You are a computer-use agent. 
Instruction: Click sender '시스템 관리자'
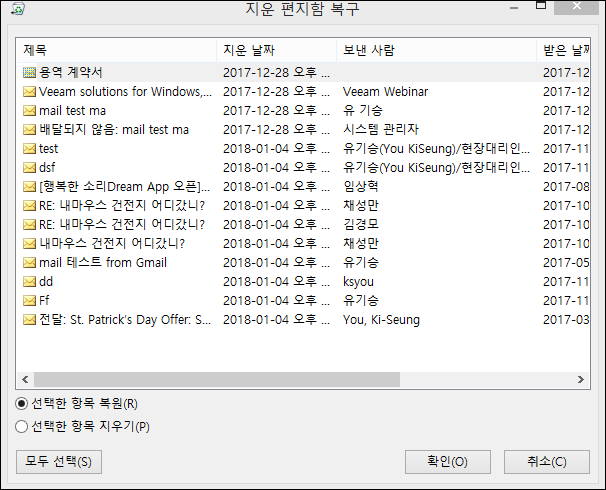(x=381, y=129)
